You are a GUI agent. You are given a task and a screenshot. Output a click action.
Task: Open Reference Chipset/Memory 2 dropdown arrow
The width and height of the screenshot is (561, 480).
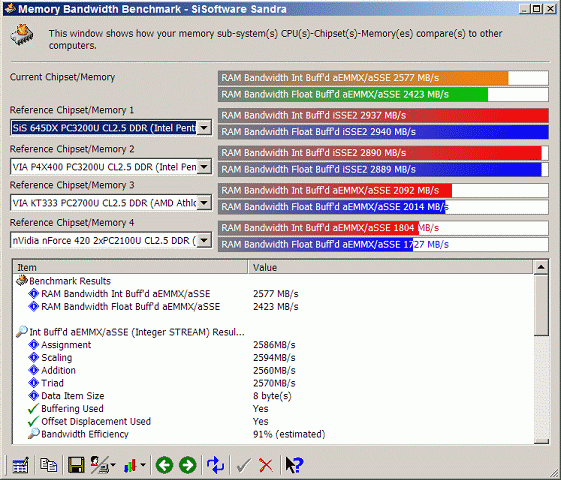(204, 167)
